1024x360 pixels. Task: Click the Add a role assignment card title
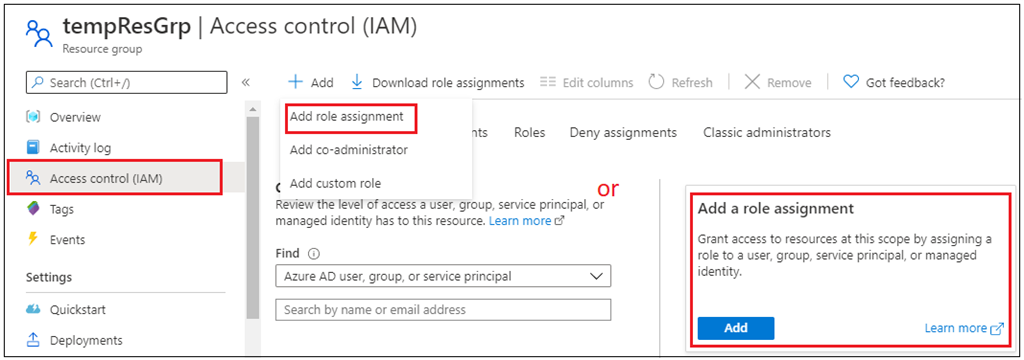point(776,208)
